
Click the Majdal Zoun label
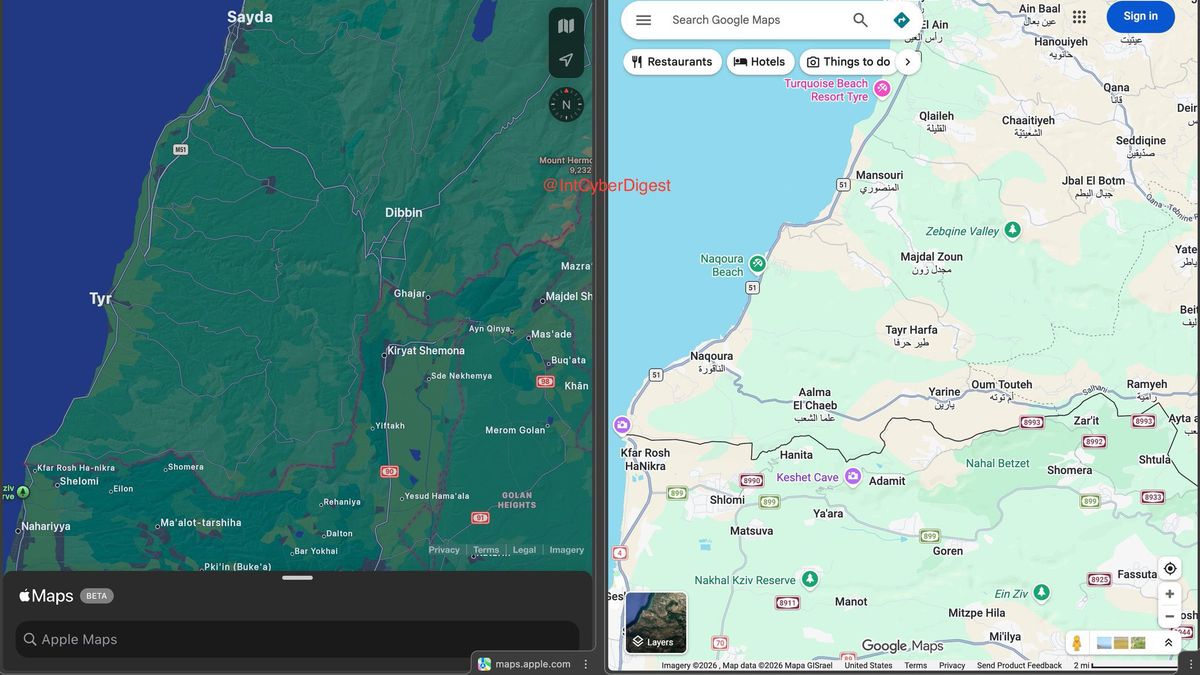[931, 257]
